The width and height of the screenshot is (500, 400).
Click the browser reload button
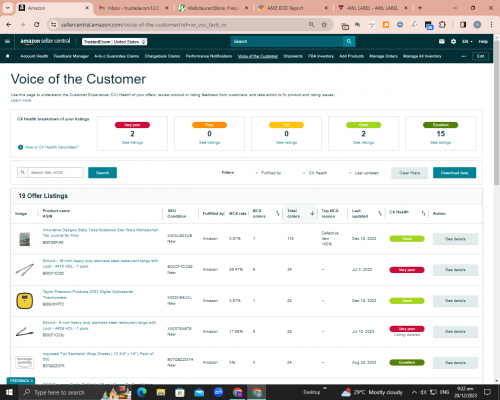(37, 25)
